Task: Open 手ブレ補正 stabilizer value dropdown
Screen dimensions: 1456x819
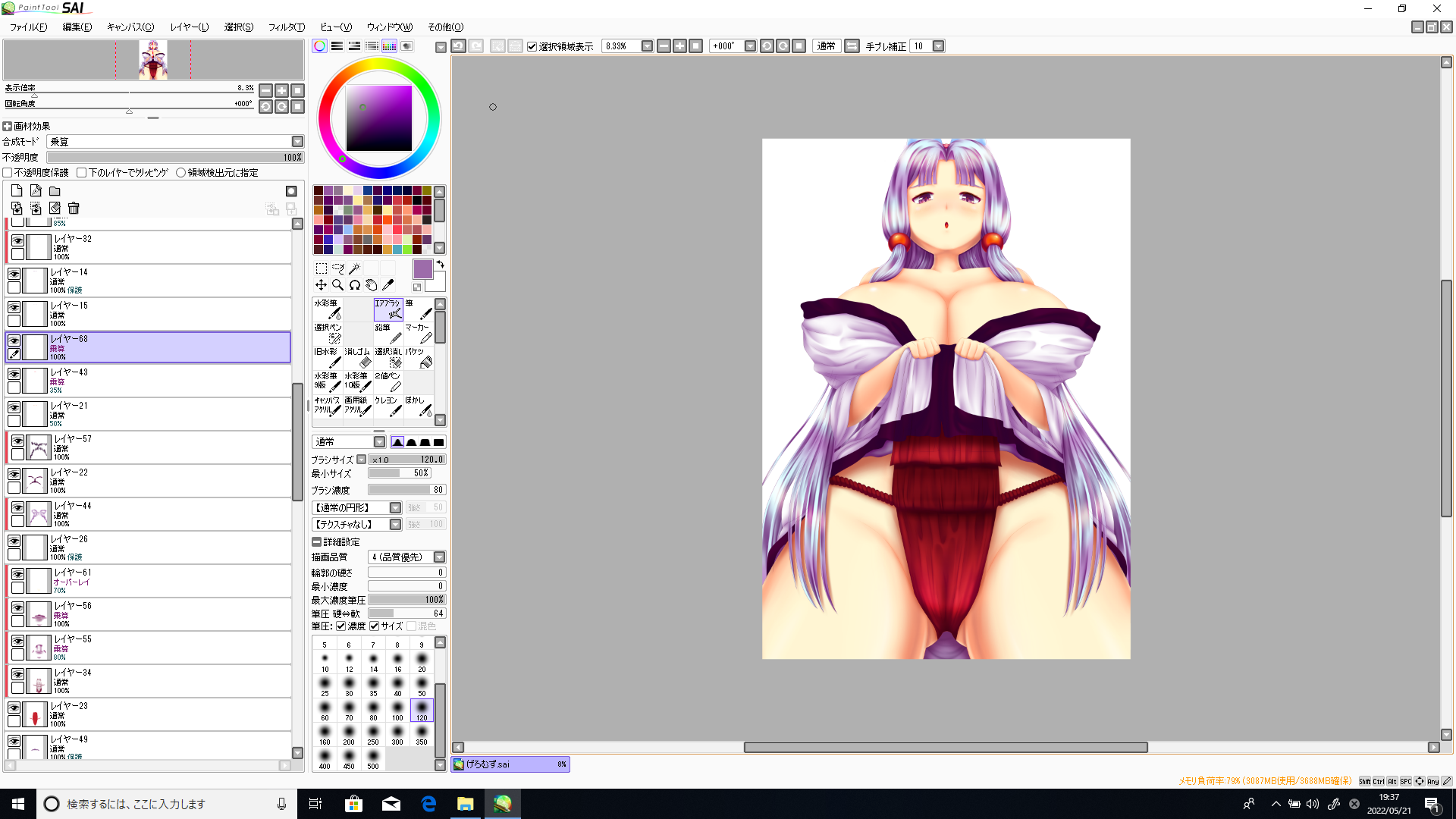Action: tap(938, 46)
